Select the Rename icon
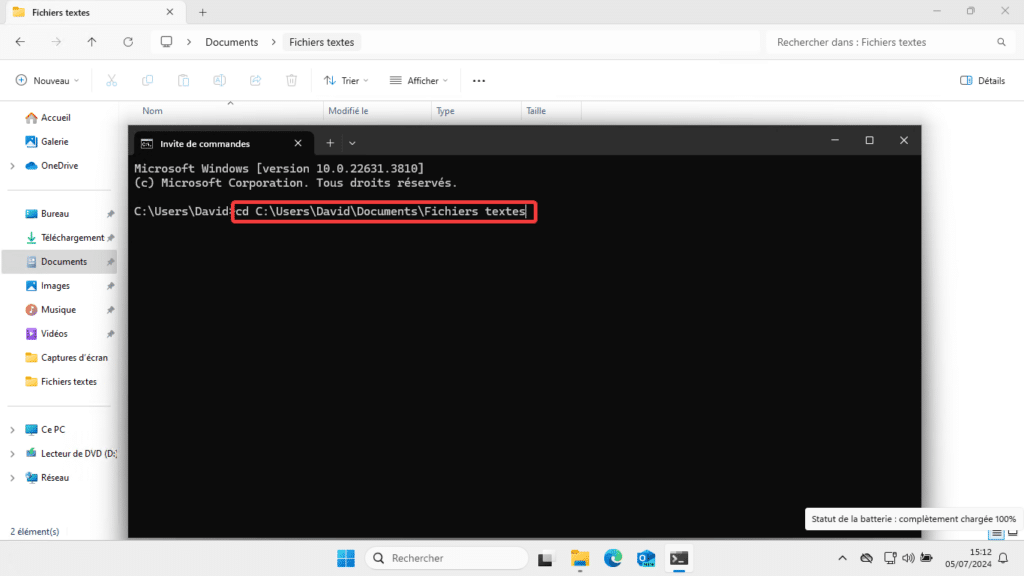The height and width of the screenshot is (576, 1024). pyautogui.click(x=219, y=80)
